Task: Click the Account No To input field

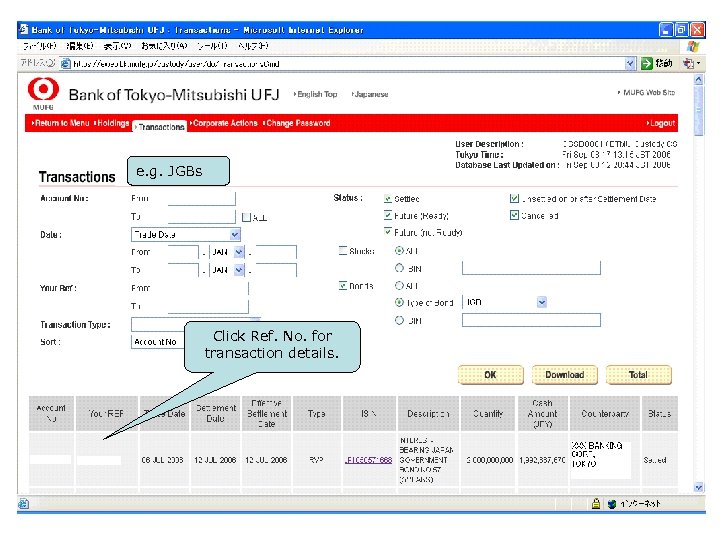Action: pos(202,217)
